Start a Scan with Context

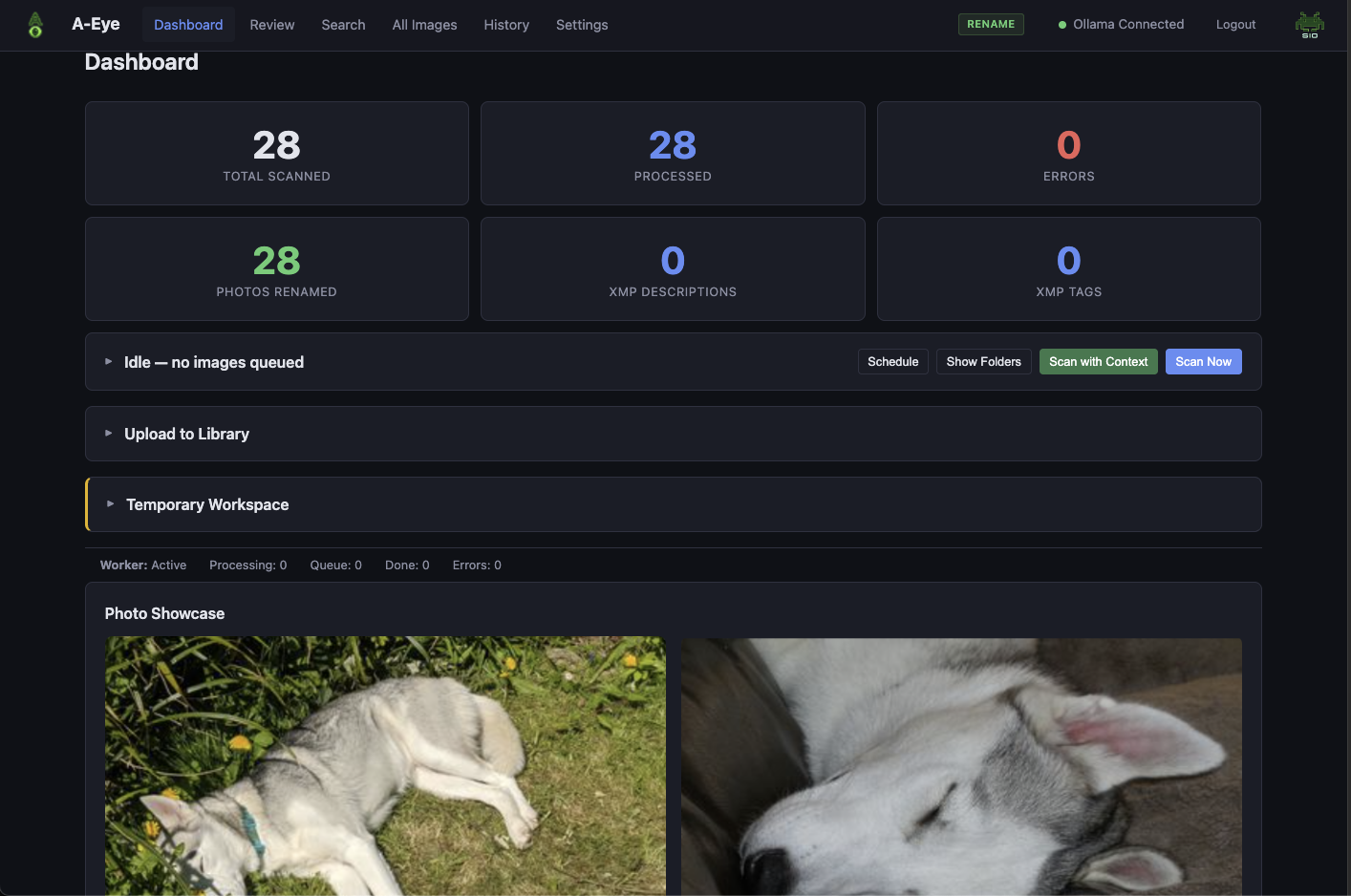[x=1098, y=362]
